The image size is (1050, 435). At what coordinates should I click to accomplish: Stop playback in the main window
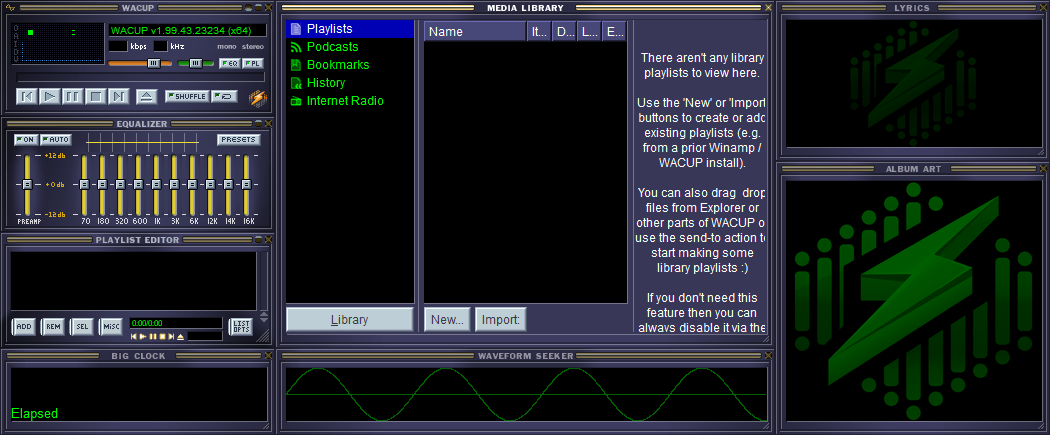(x=96, y=96)
